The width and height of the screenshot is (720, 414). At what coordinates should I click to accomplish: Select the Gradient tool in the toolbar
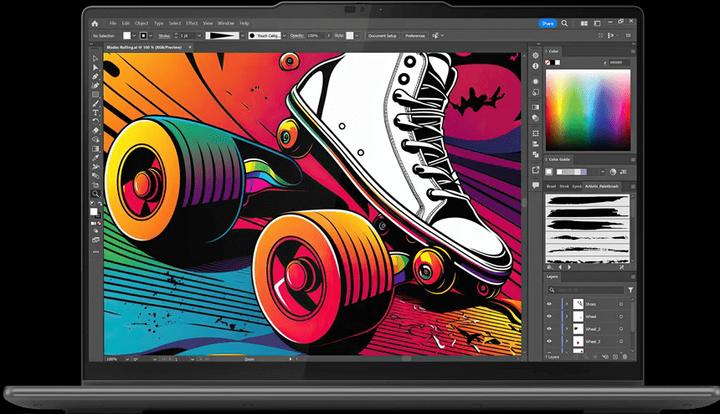96,149
